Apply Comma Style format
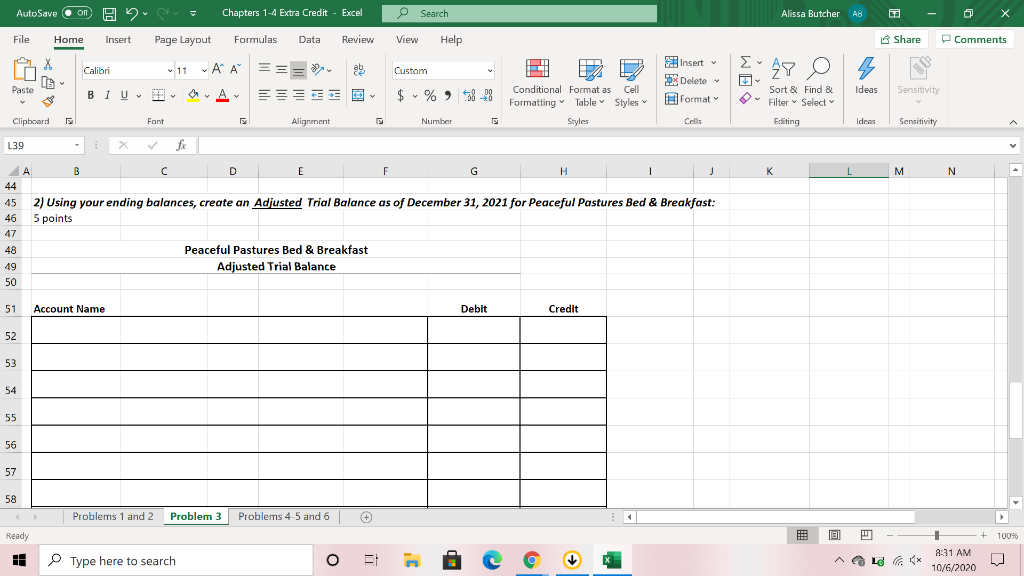This screenshot has width=1024, height=576. coord(447,95)
